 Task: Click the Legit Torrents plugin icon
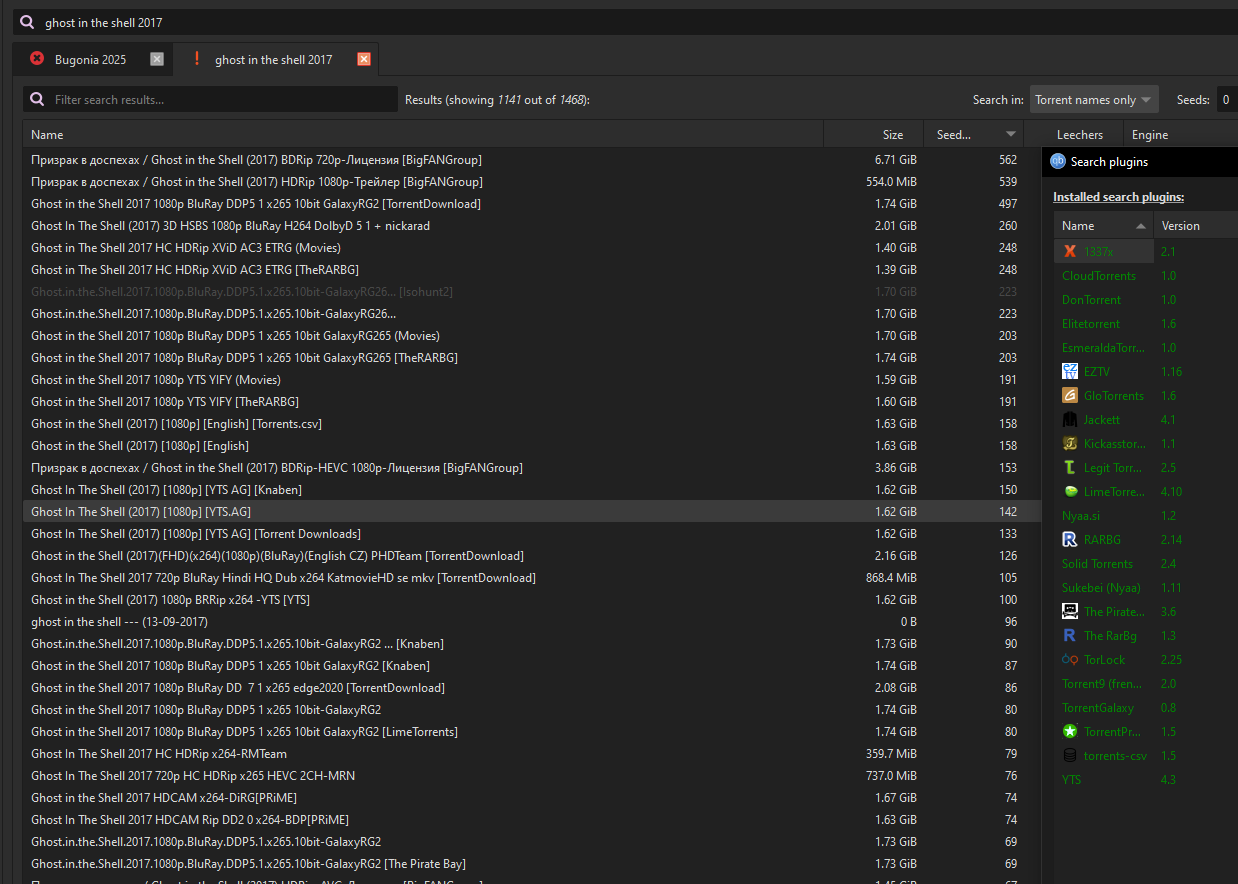tap(1070, 468)
